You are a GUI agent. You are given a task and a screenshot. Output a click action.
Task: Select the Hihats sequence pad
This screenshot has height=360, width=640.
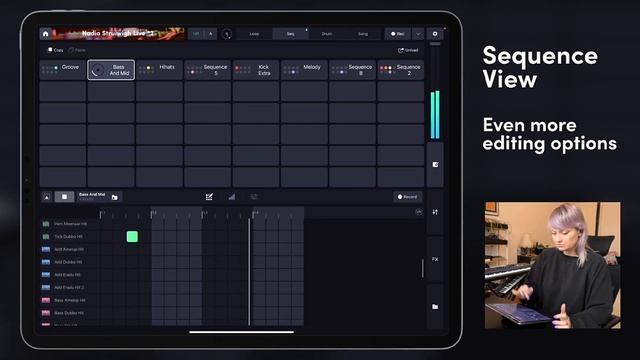click(x=159, y=70)
